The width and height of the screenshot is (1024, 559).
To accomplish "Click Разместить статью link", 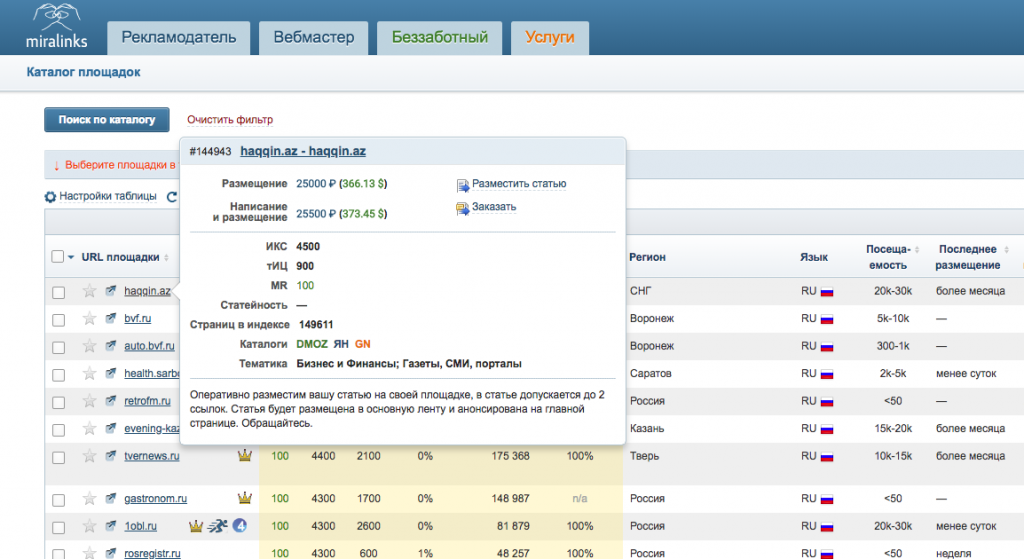I will 519,184.
